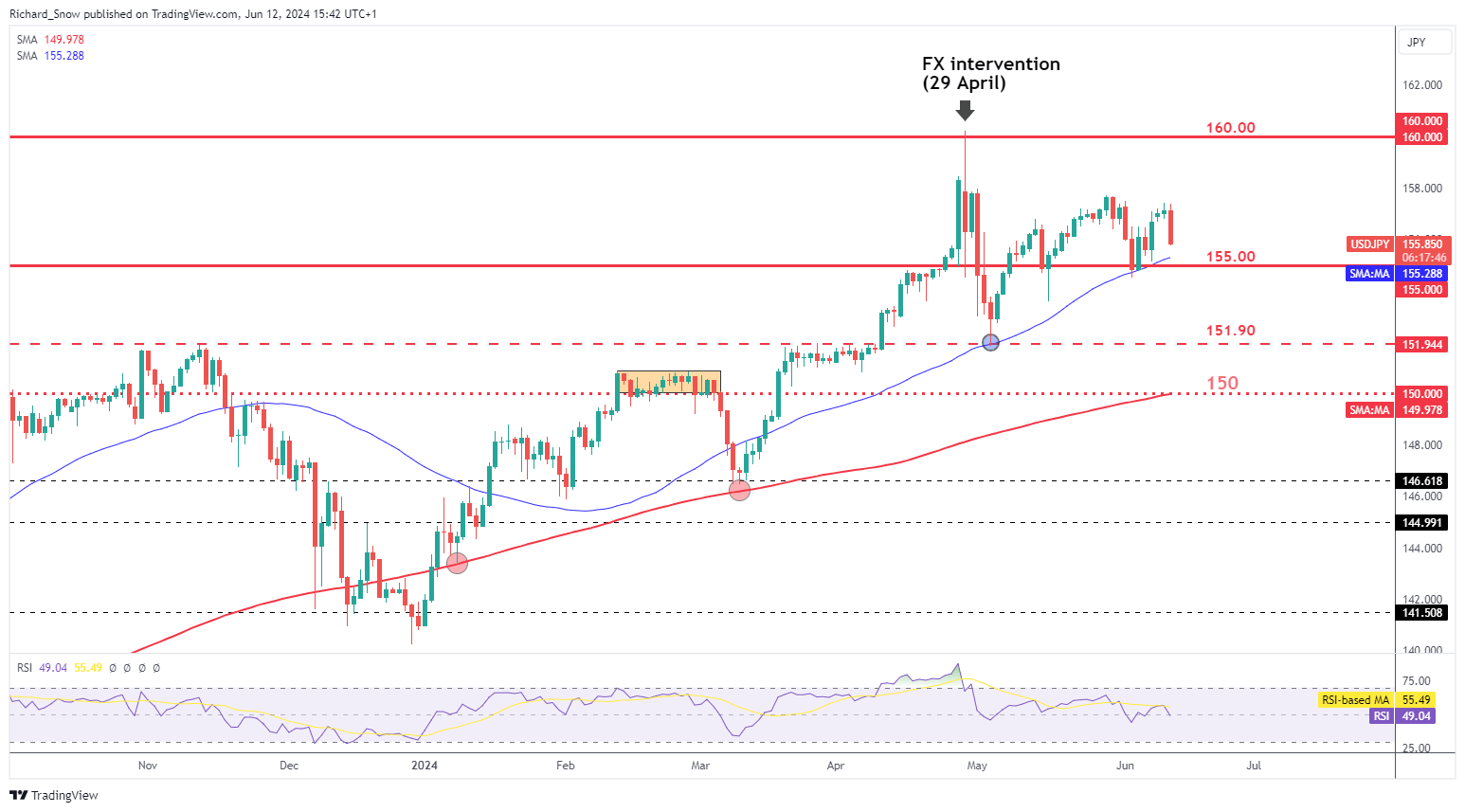Click the purple RSI 49.04 axis label

(x=1402, y=716)
